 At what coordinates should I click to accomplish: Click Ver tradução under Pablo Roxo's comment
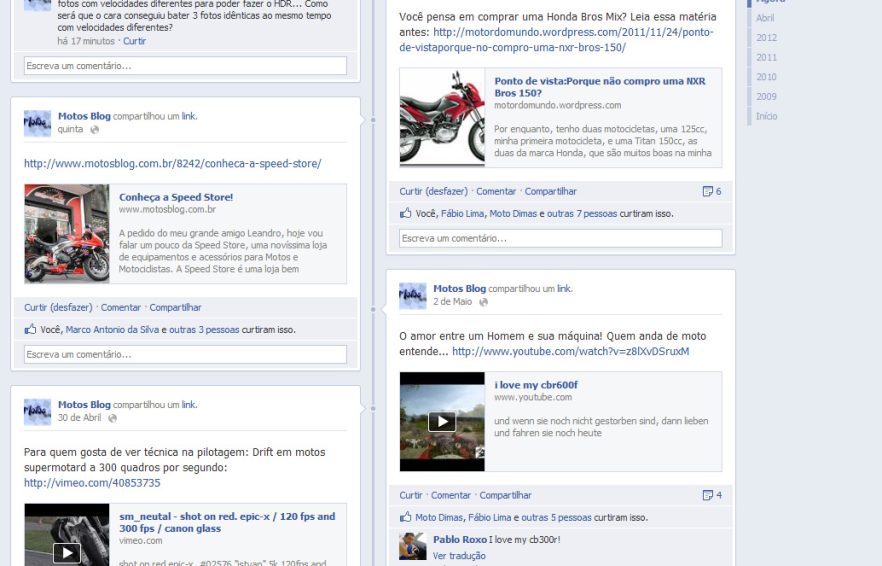(459, 556)
